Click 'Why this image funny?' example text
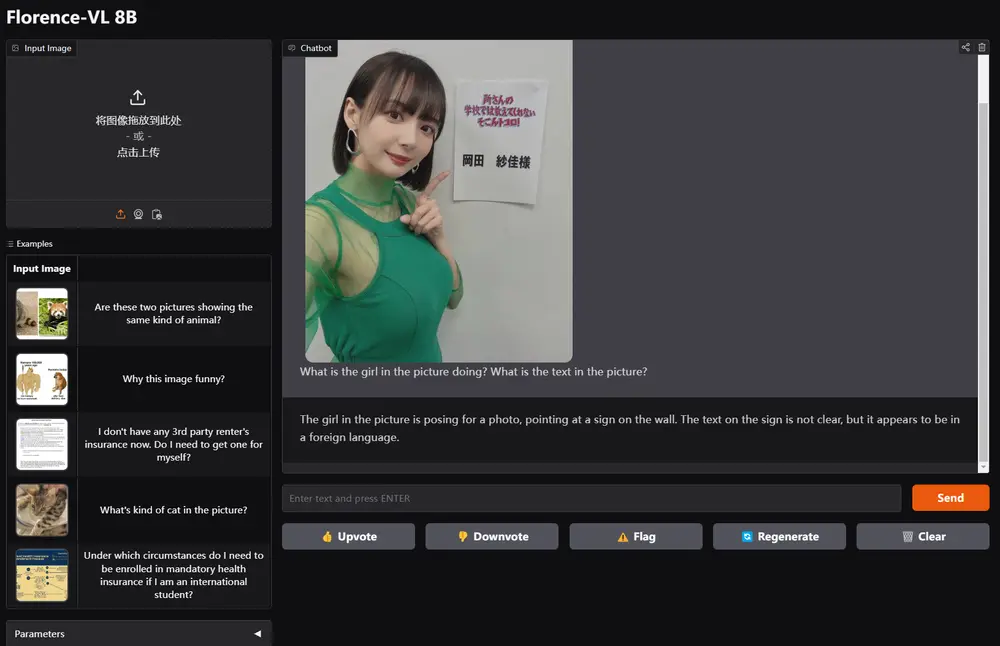The width and height of the screenshot is (1000, 646). [173, 379]
